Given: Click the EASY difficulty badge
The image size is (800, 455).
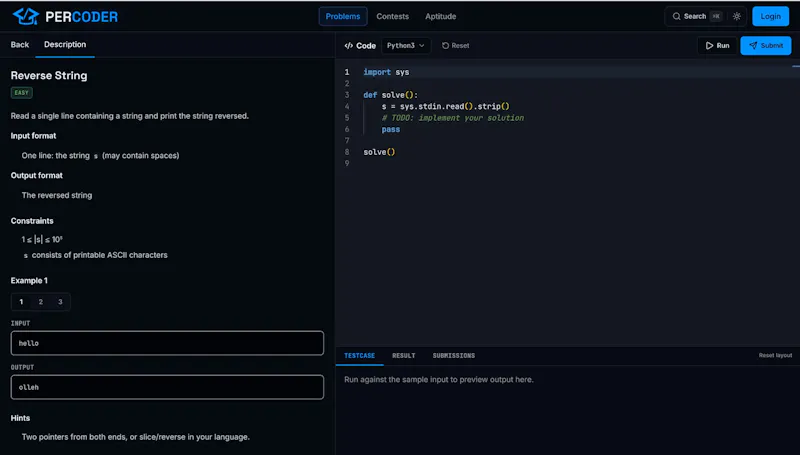Looking at the screenshot, I should pos(21,93).
